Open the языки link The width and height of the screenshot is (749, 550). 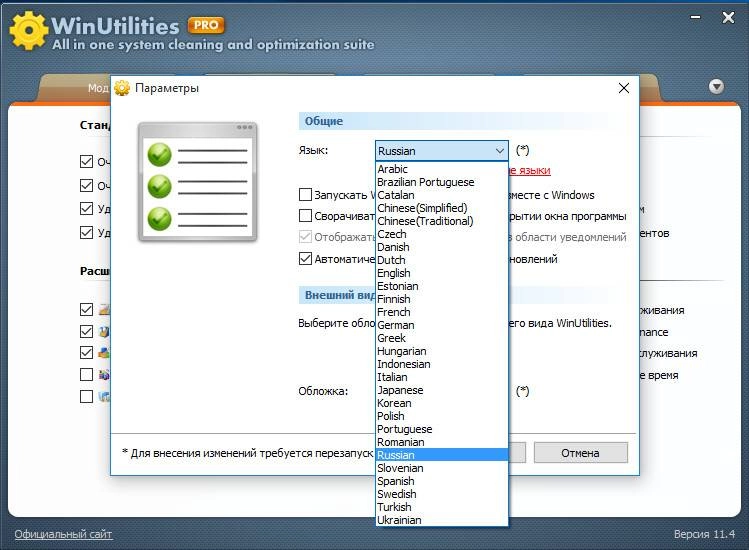tap(530, 171)
